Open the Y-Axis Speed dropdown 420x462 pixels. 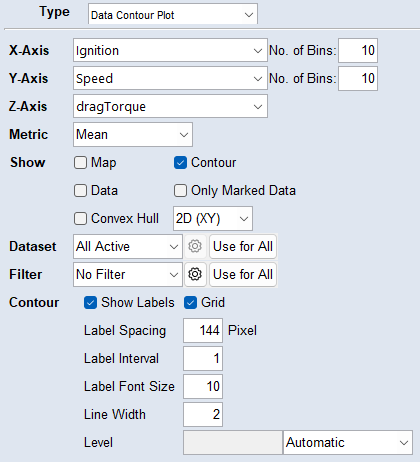(170, 78)
